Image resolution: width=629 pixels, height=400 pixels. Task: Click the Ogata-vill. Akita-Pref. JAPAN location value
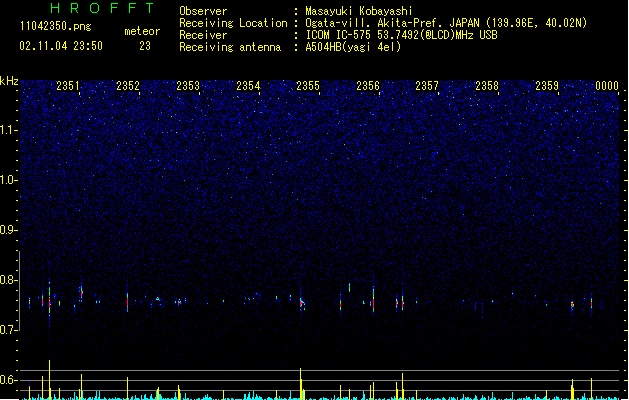coord(446,23)
